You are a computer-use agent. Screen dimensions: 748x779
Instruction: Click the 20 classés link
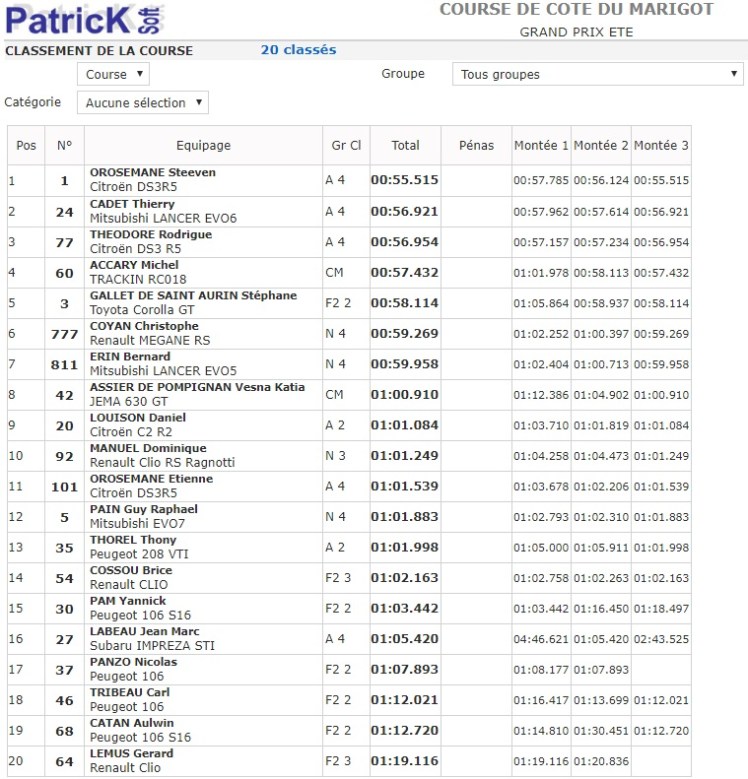298,50
